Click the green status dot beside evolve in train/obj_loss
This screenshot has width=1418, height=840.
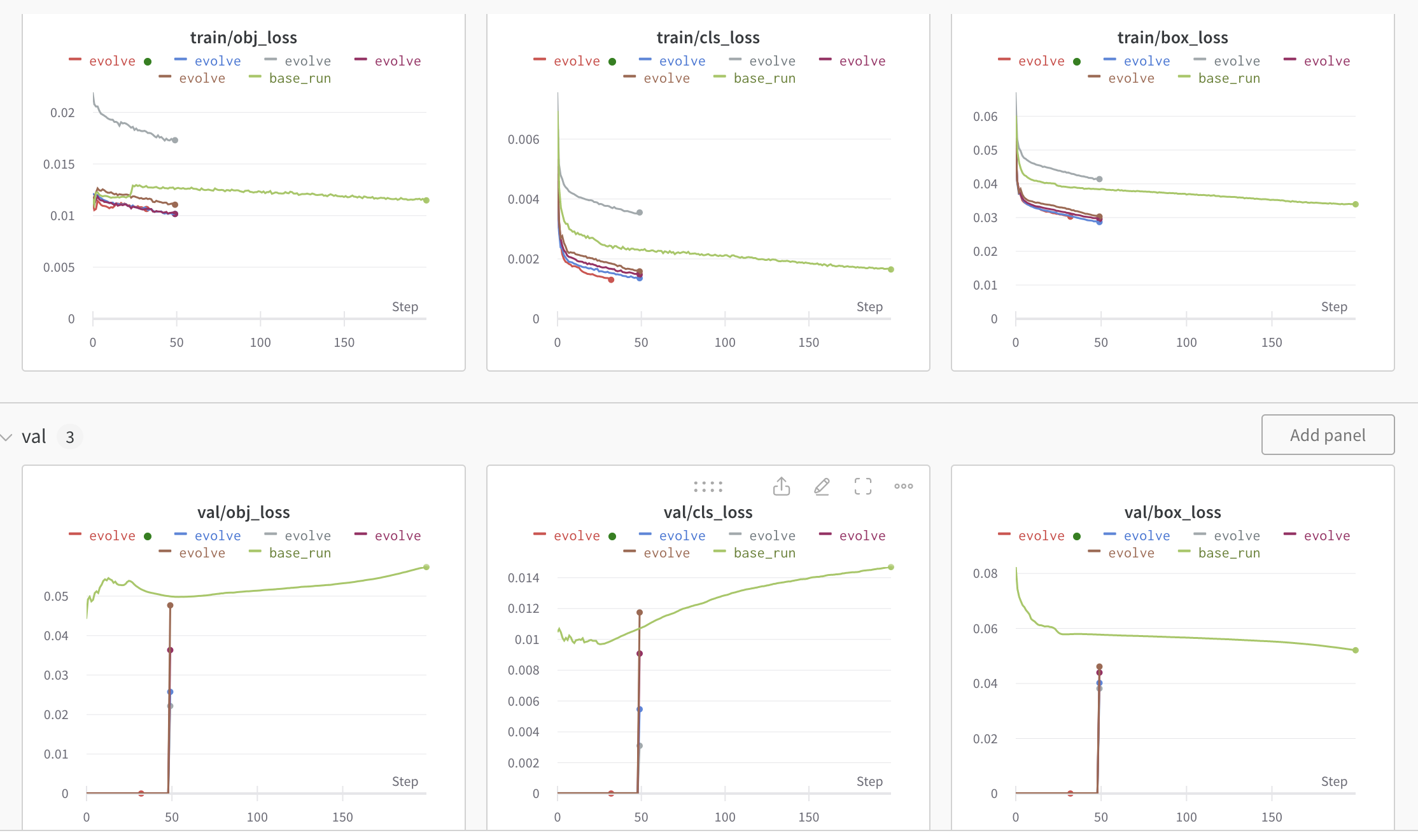pyautogui.click(x=148, y=61)
